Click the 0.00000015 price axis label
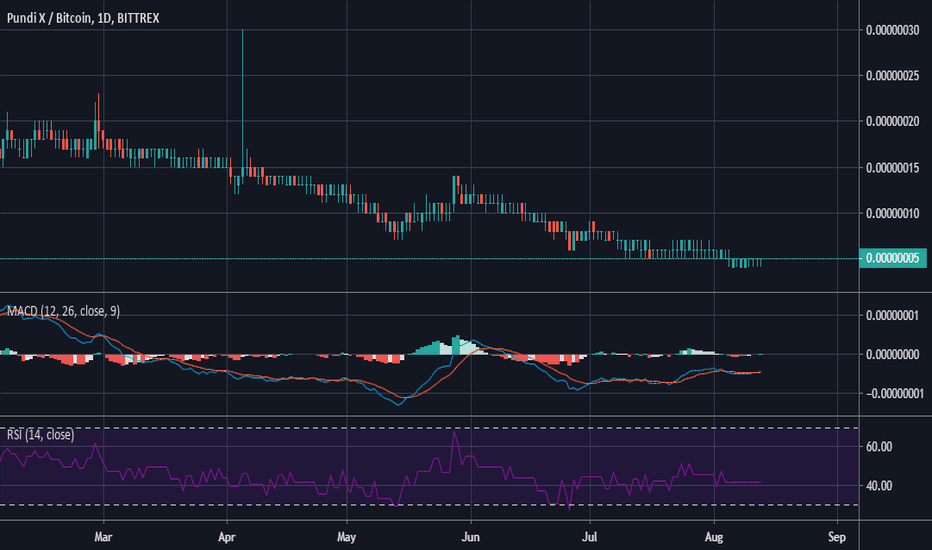Screen dimensions: 932x550 click(892, 168)
